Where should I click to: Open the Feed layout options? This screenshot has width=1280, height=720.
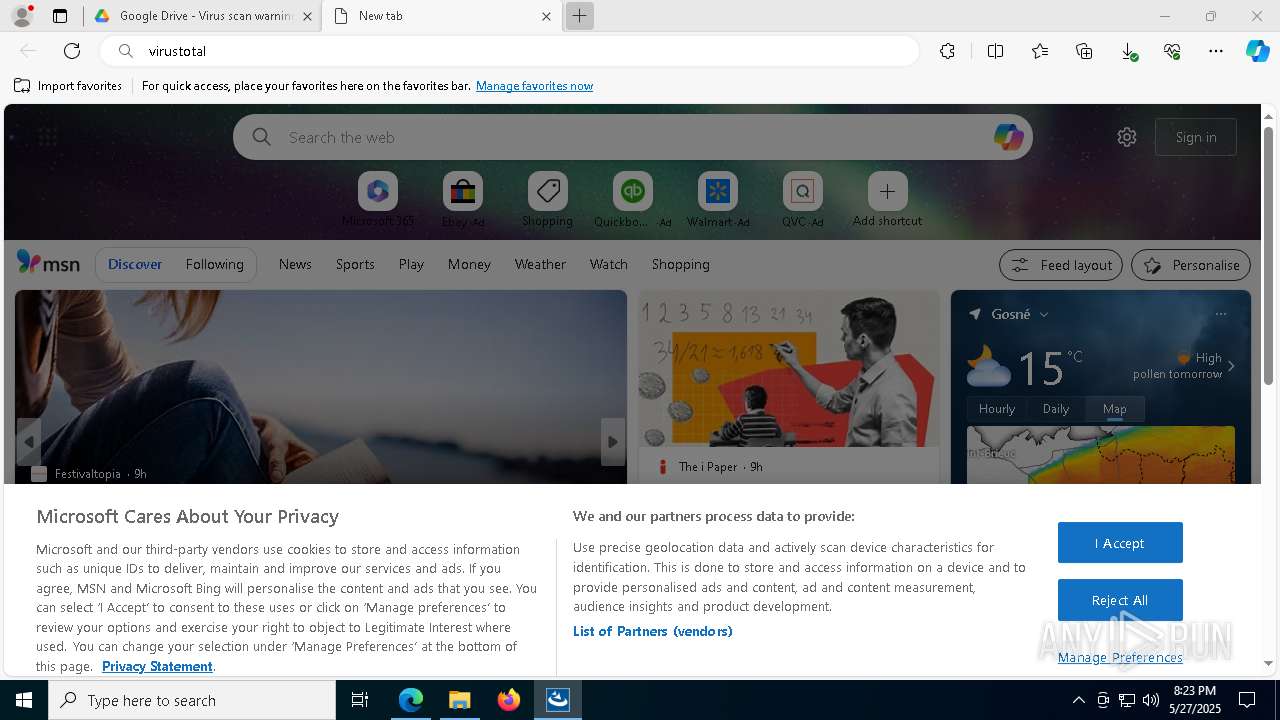click(x=1061, y=265)
